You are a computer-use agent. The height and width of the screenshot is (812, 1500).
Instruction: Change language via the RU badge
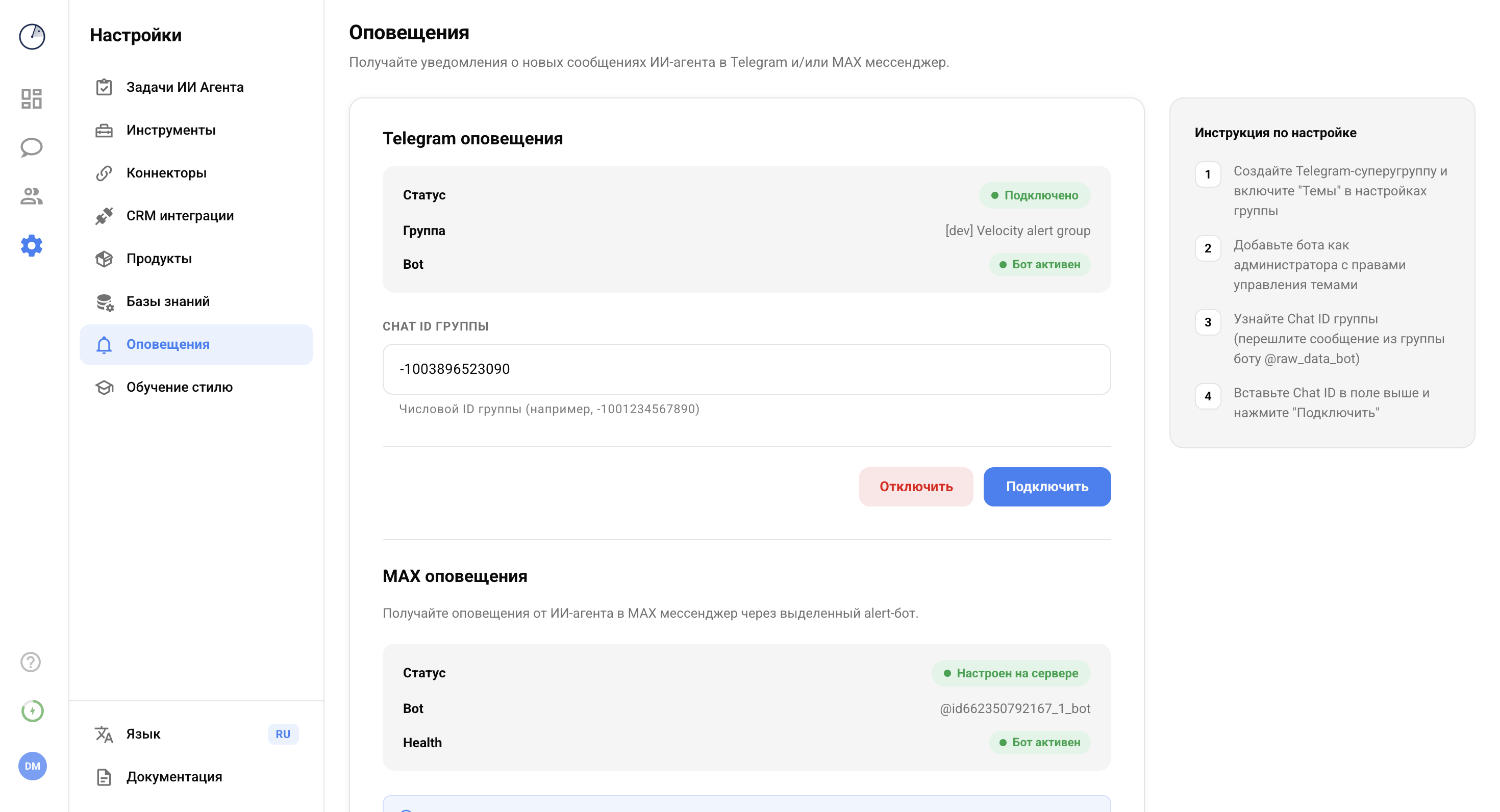coord(284,734)
